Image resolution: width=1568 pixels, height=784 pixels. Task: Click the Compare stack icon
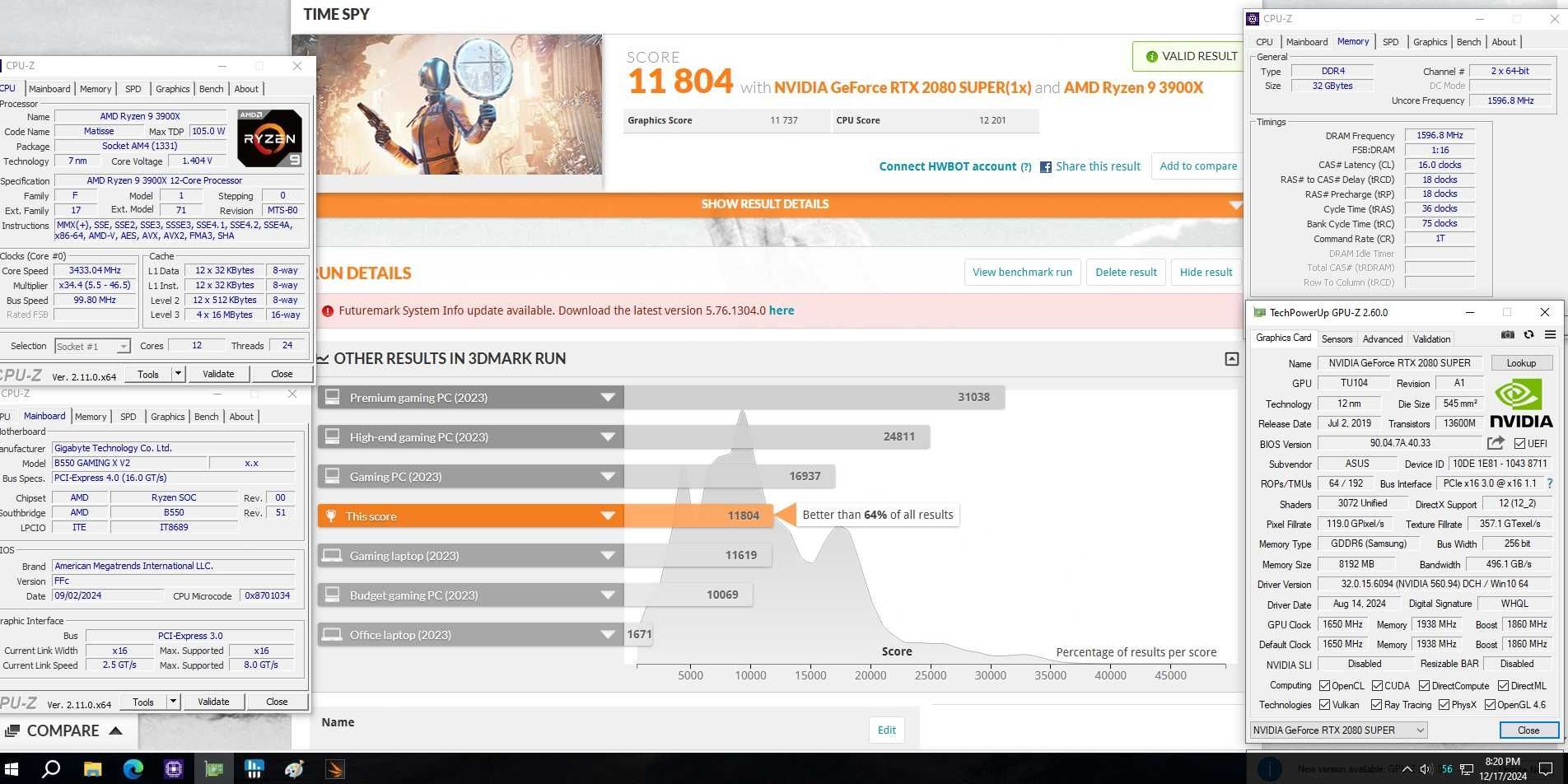(12, 731)
